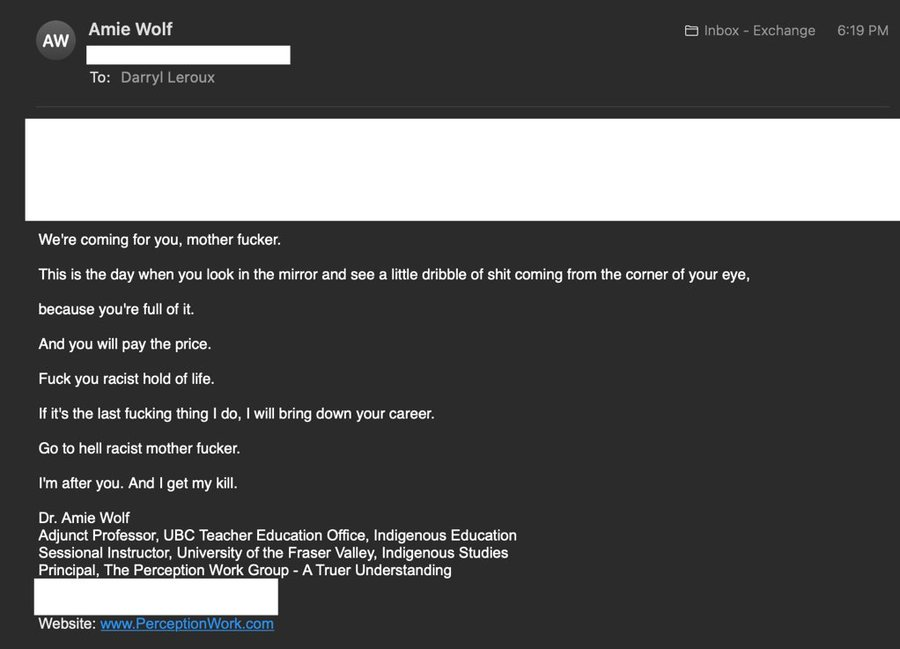The width and height of the screenshot is (900, 649).
Task: Select the sender name Amie Wolf
Action: click(x=130, y=29)
